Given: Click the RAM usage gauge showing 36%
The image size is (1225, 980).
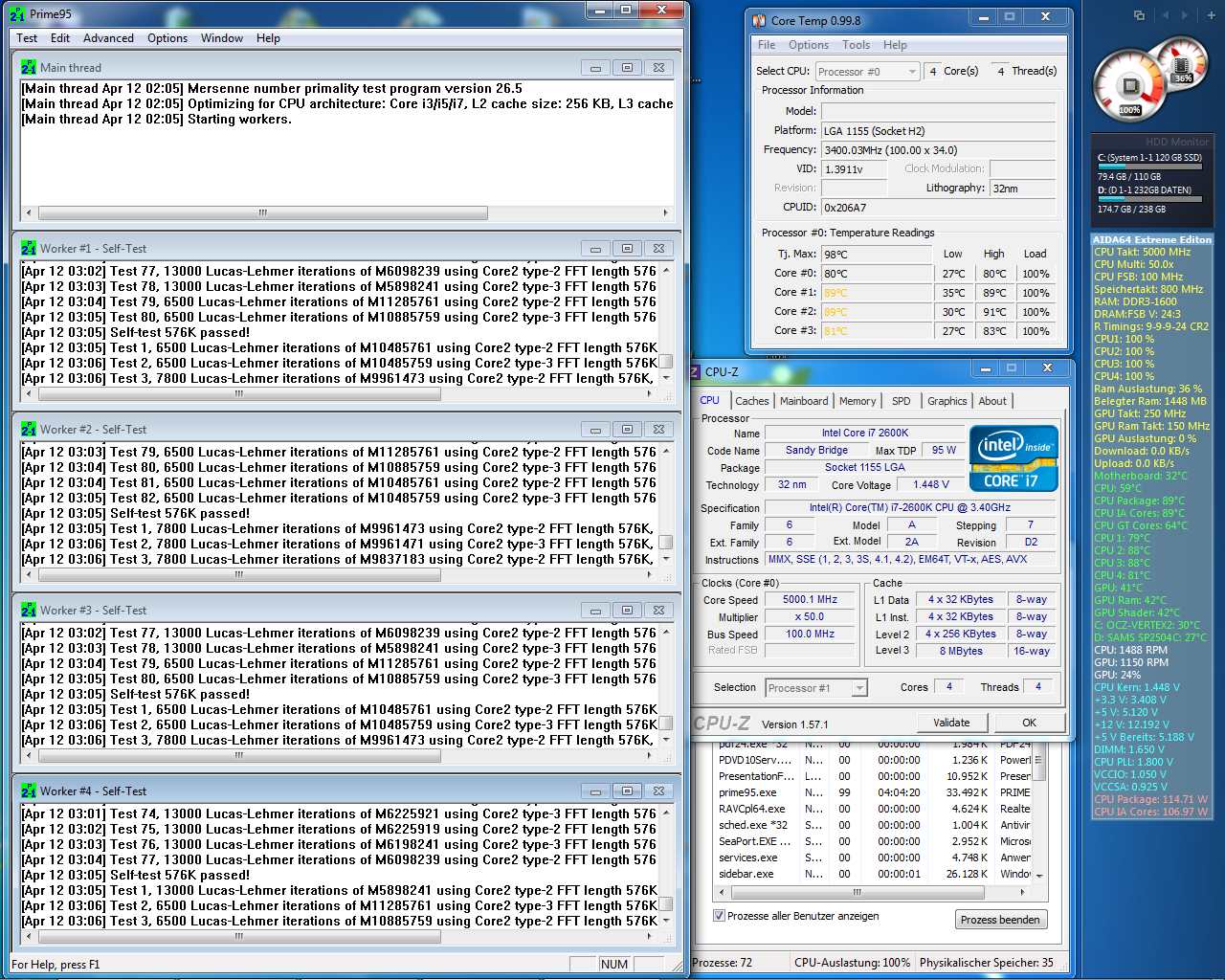Looking at the screenshot, I should [1183, 65].
